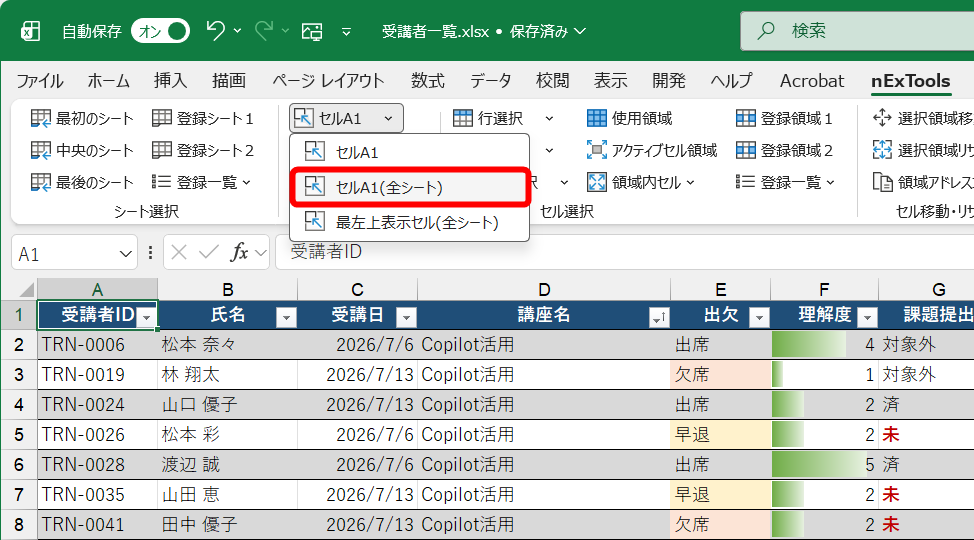Open filter dropdown on 氏名 header
The image size is (974, 540).
pyautogui.click(x=286, y=318)
